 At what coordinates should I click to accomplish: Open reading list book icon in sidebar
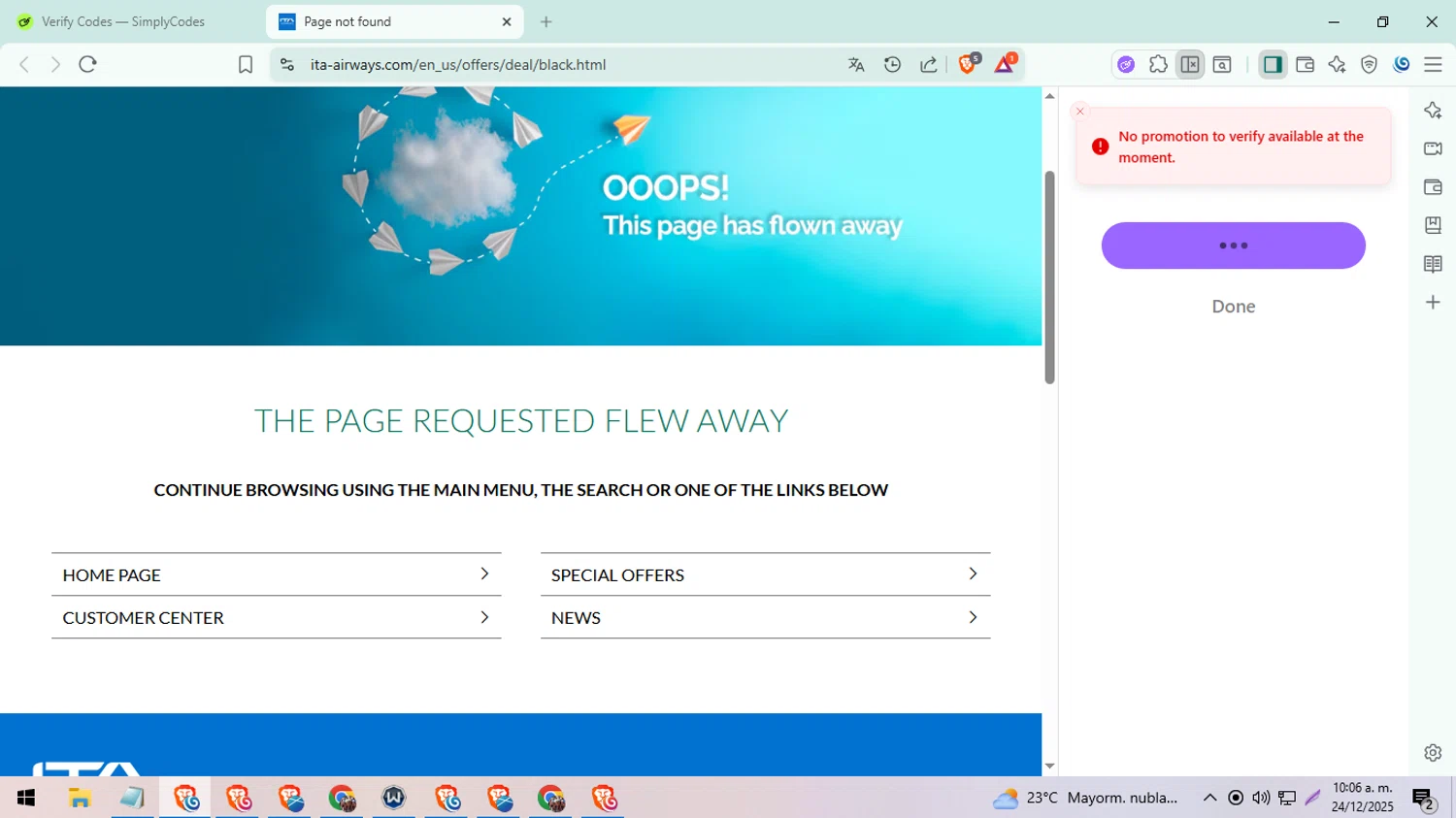(1433, 264)
